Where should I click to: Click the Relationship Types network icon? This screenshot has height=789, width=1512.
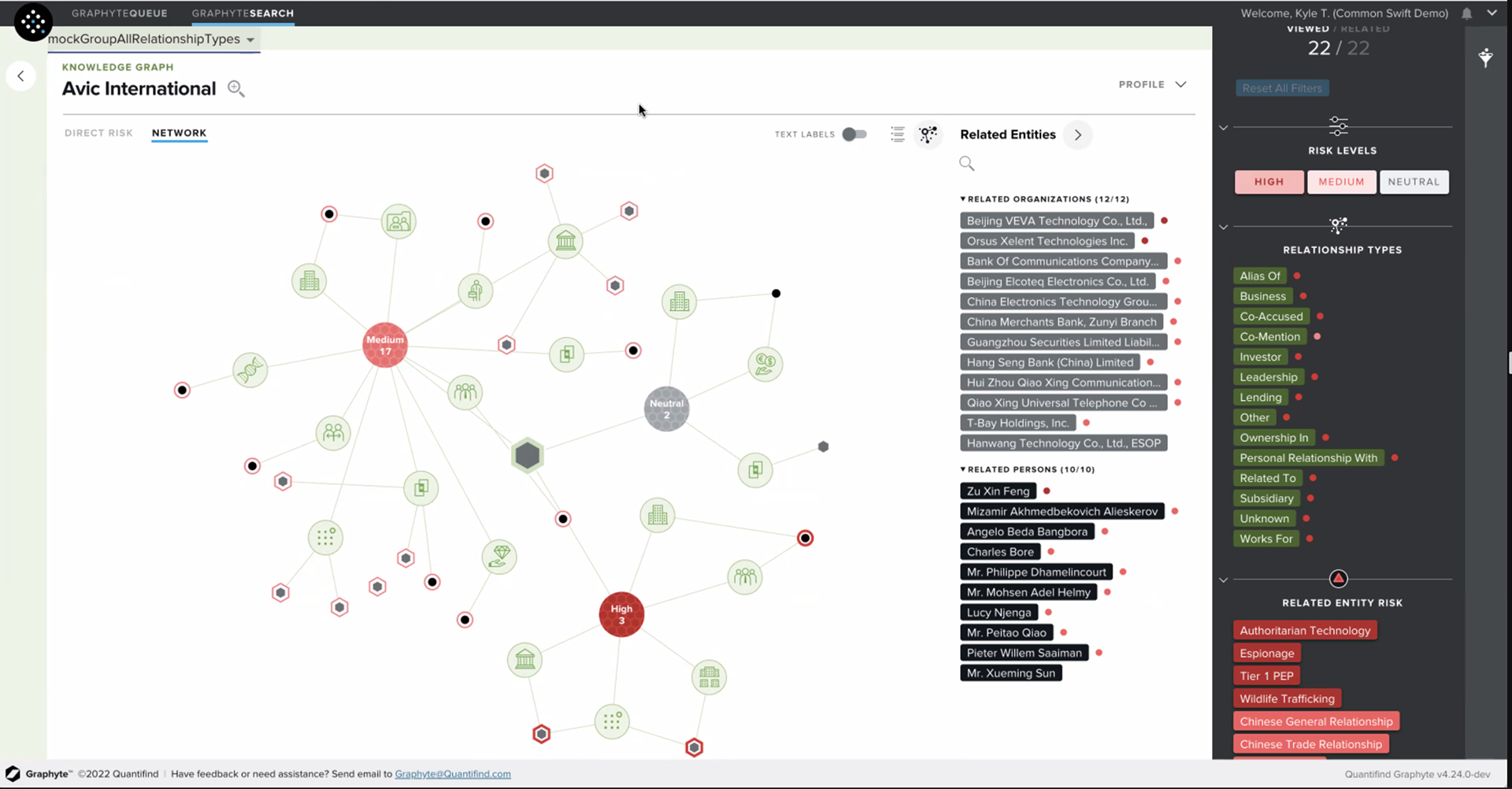[x=1339, y=226]
